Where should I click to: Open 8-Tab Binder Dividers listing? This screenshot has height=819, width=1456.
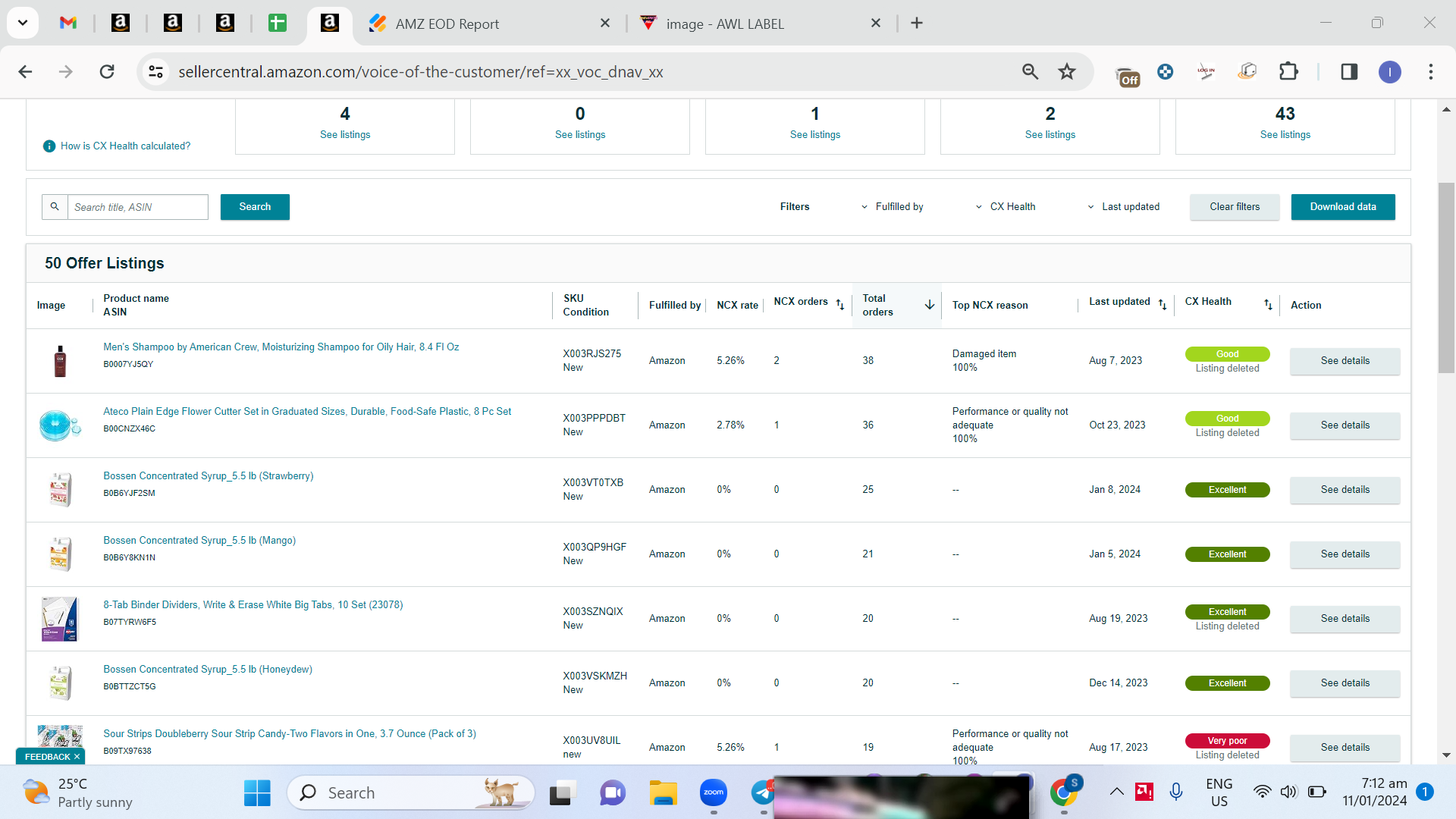coord(253,605)
